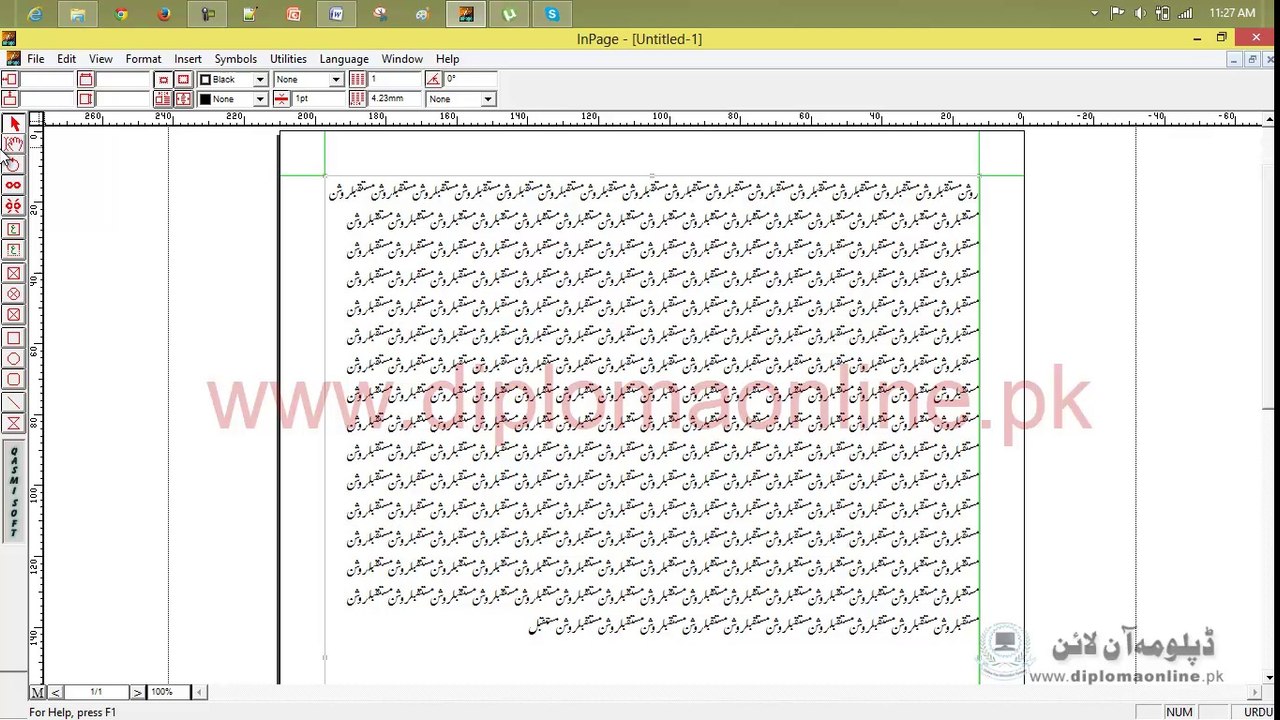Image resolution: width=1280 pixels, height=720 pixels.
Task: Open the Black line color dropdown
Action: 260,79
